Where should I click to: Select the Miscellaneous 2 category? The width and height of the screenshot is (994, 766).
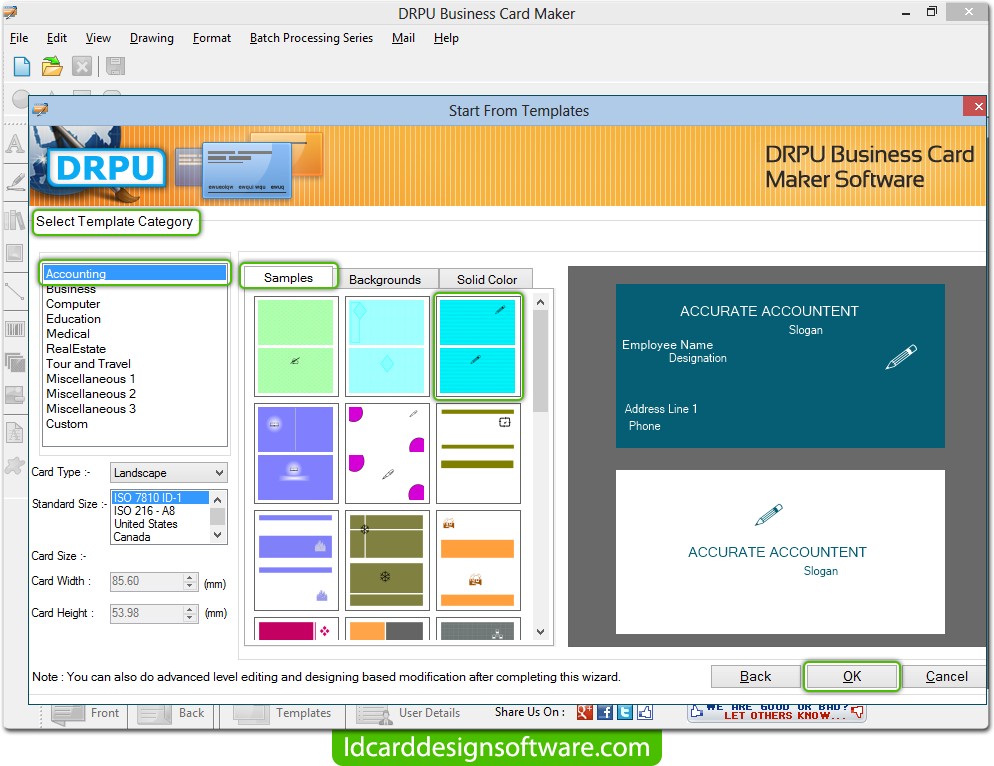point(135,394)
